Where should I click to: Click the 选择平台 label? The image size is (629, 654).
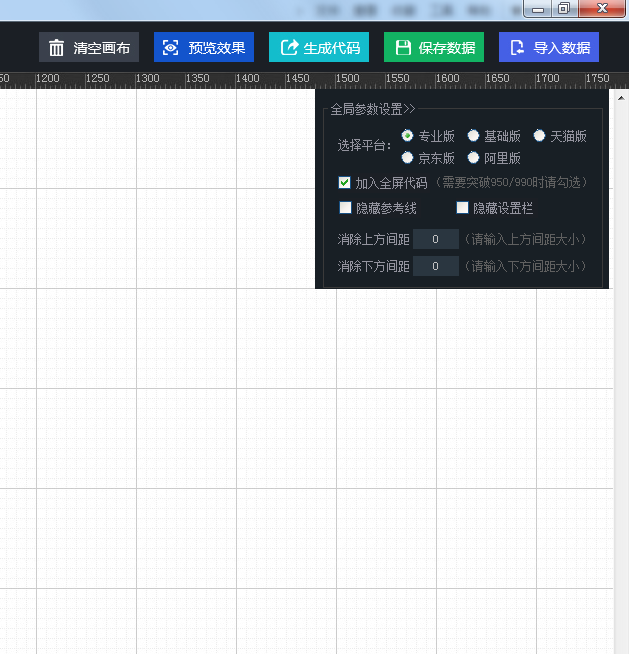[x=364, y=146]
